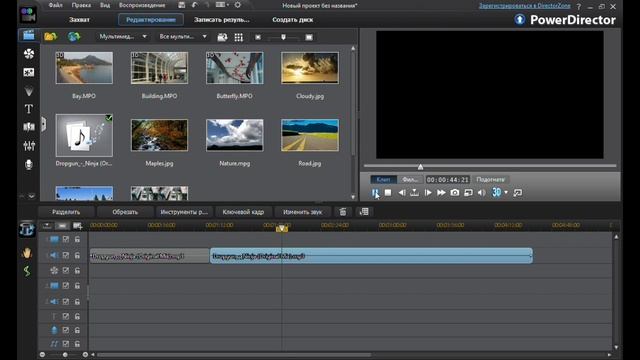Toggle the title track enable checkbox
640x360 pixels.
click(66, 316)
